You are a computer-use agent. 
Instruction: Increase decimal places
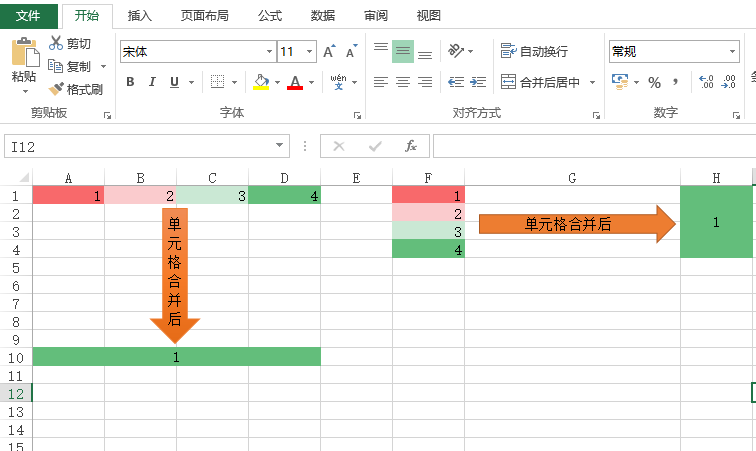(706, 82)
